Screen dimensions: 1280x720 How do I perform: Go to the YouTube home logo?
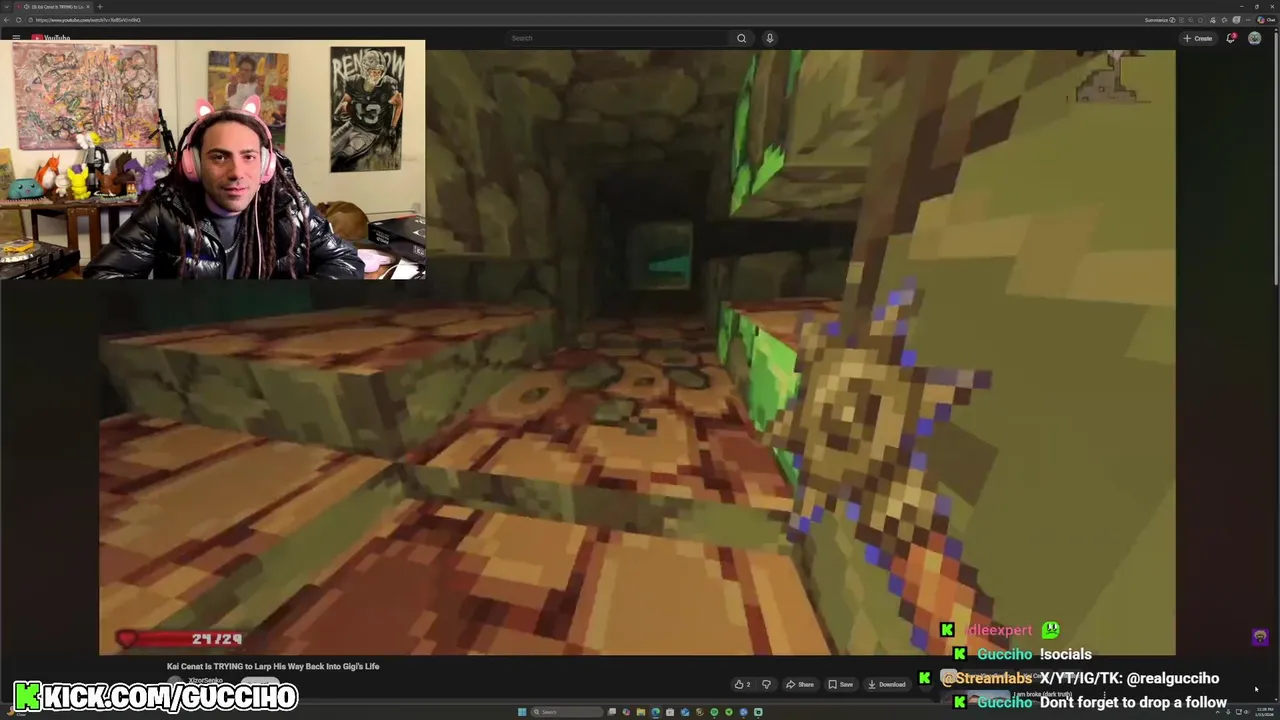coord(51,38)
